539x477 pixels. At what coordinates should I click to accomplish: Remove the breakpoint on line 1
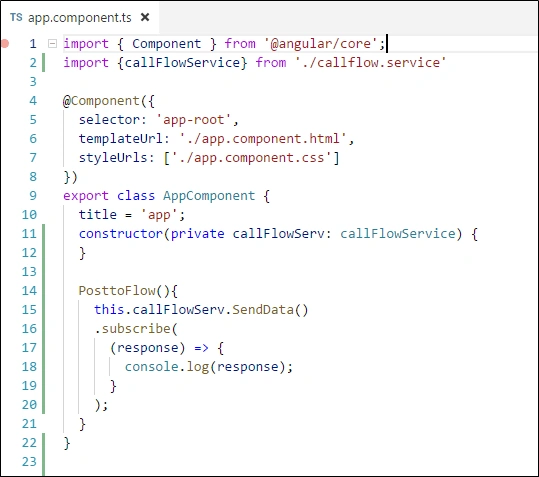click(x=5, y=44)
